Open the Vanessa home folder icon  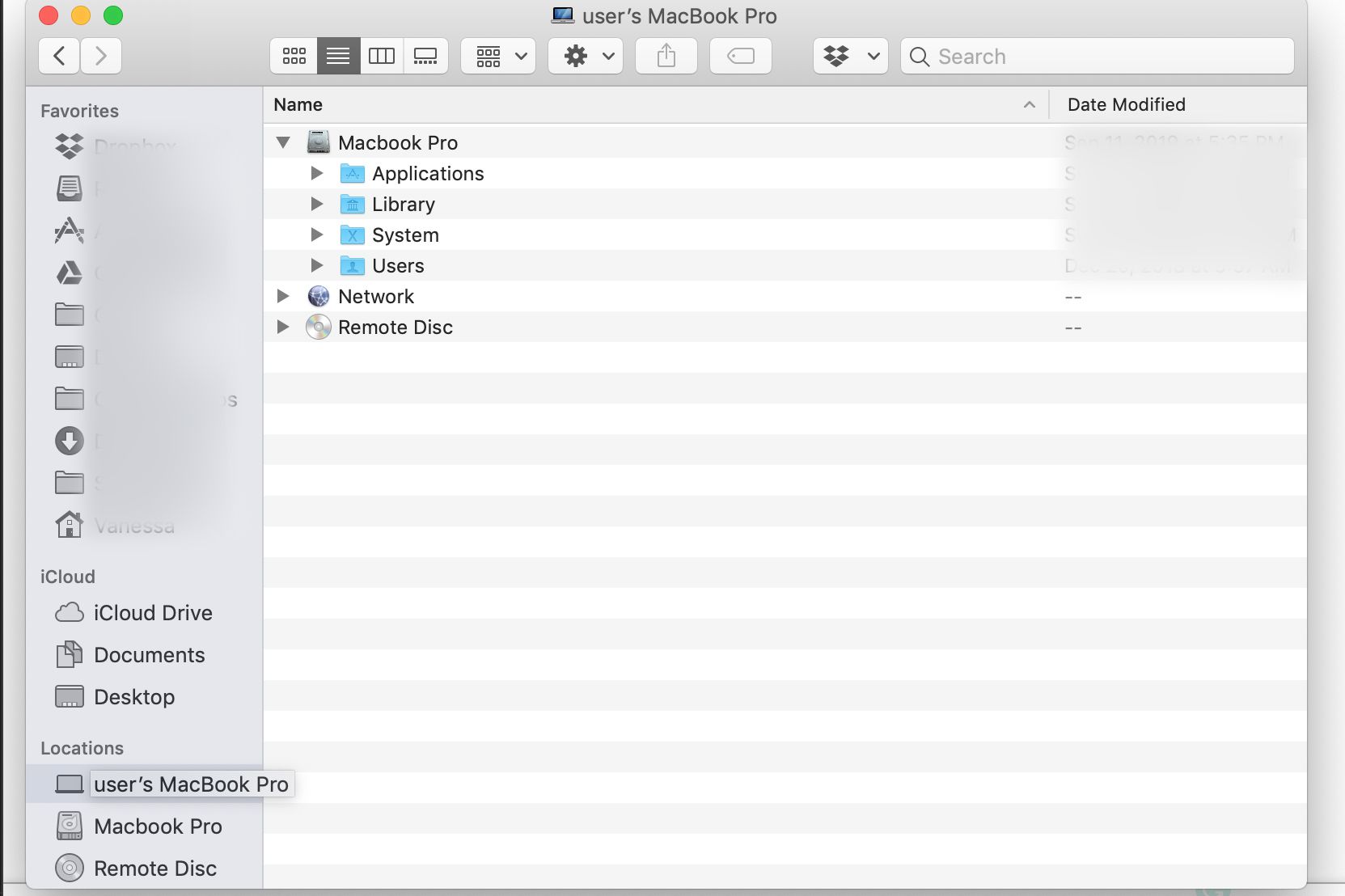pyautogui.click(x=70, y=525)
